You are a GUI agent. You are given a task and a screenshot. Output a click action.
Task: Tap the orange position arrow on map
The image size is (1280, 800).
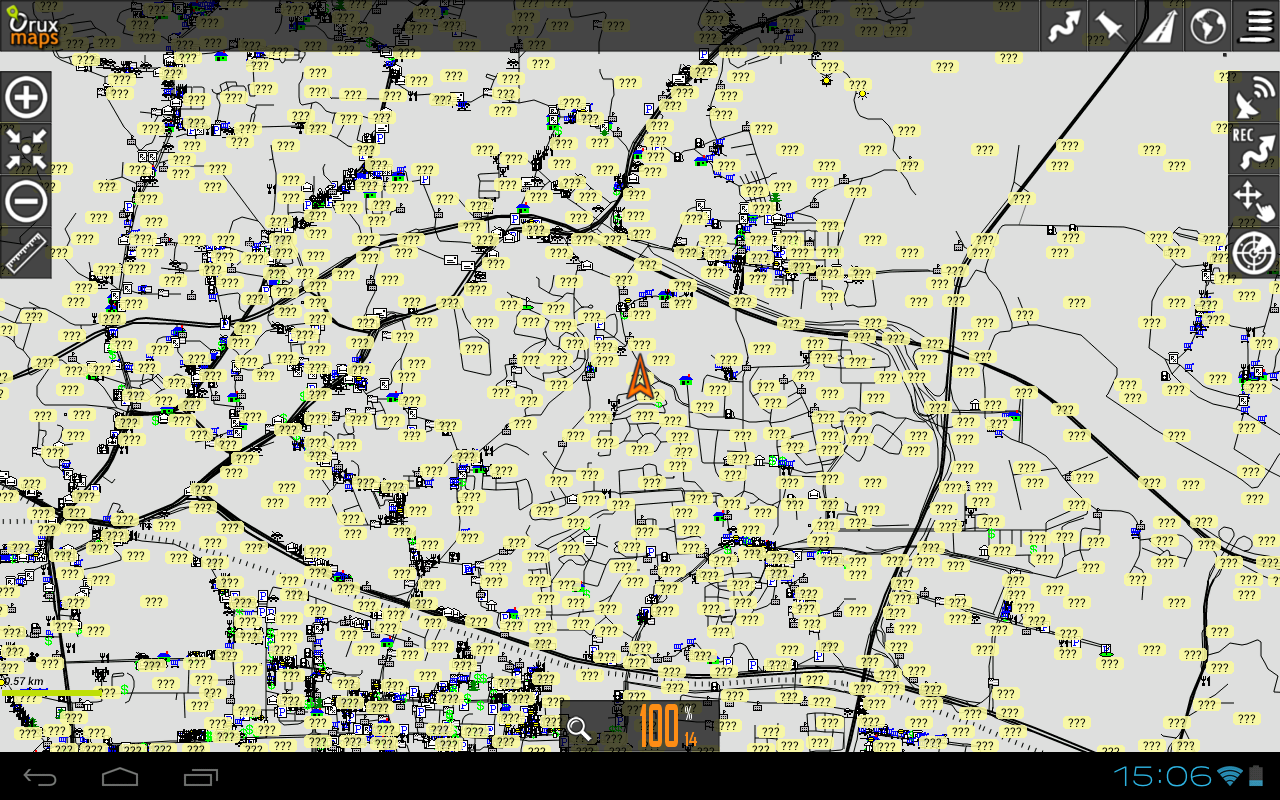(640, 378)
